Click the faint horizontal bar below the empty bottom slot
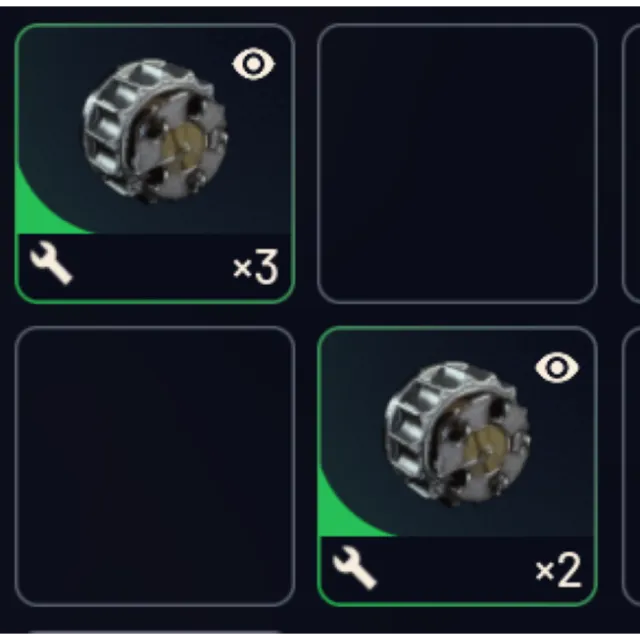 coord(155,632)
